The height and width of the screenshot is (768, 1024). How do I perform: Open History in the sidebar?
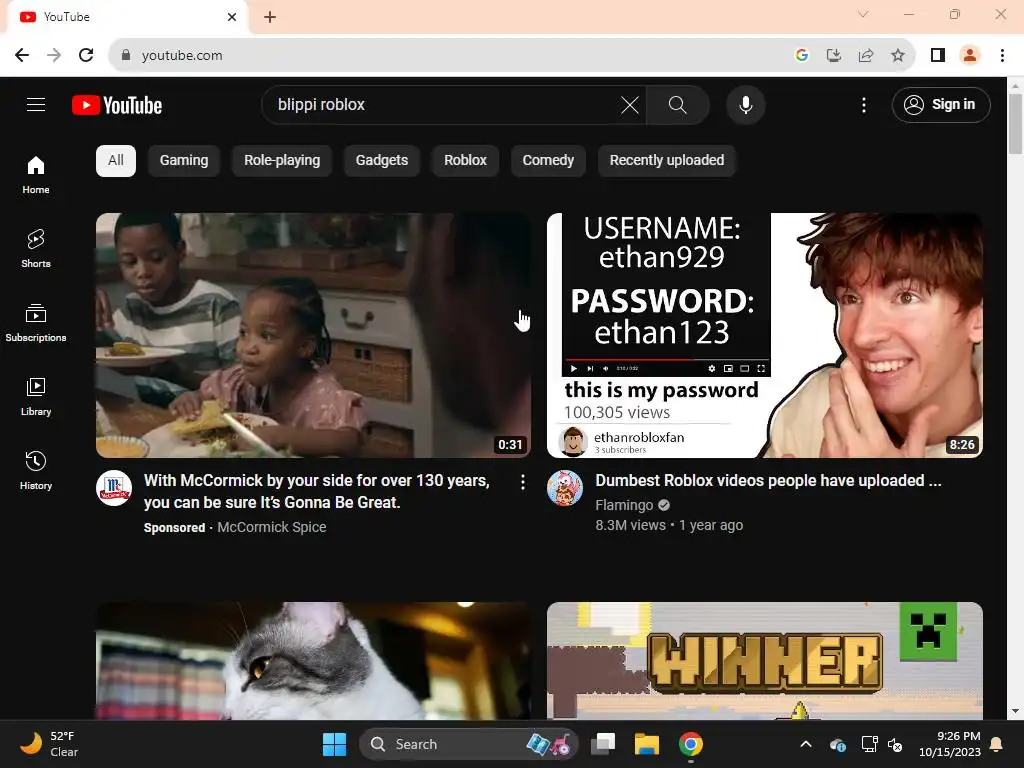(x=36, y=470)
